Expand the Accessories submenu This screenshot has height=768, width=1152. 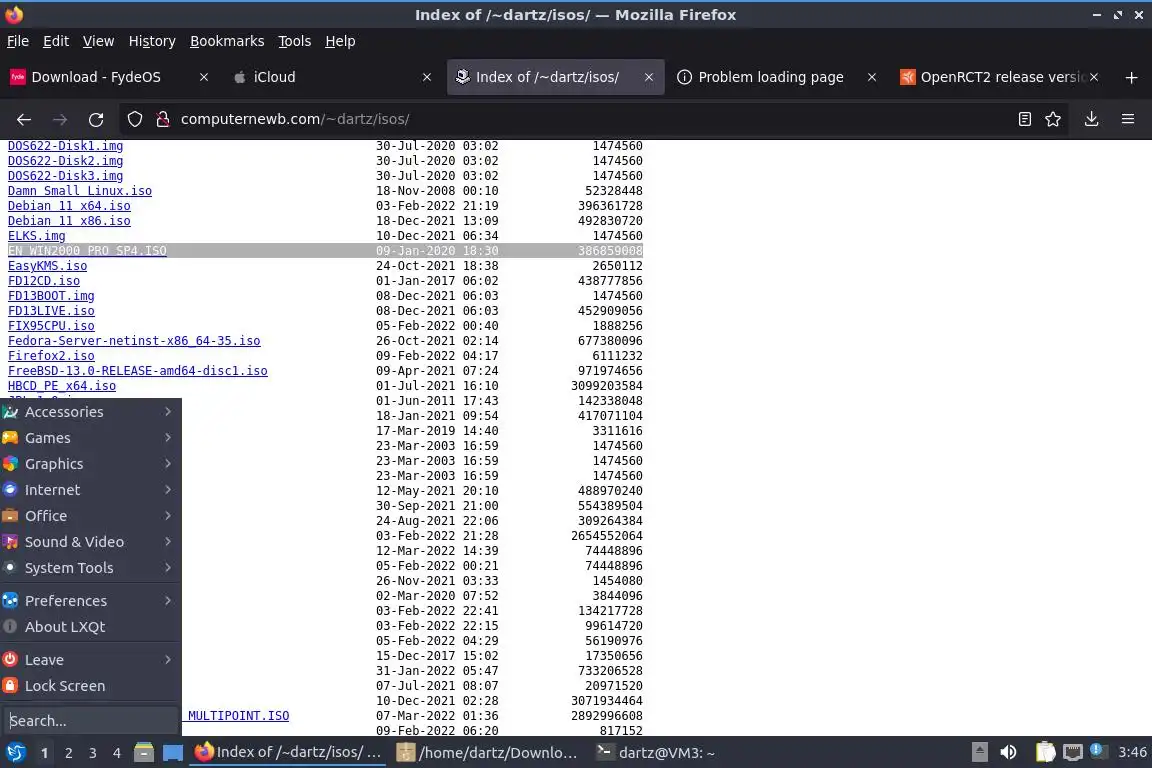coord(90,412)
